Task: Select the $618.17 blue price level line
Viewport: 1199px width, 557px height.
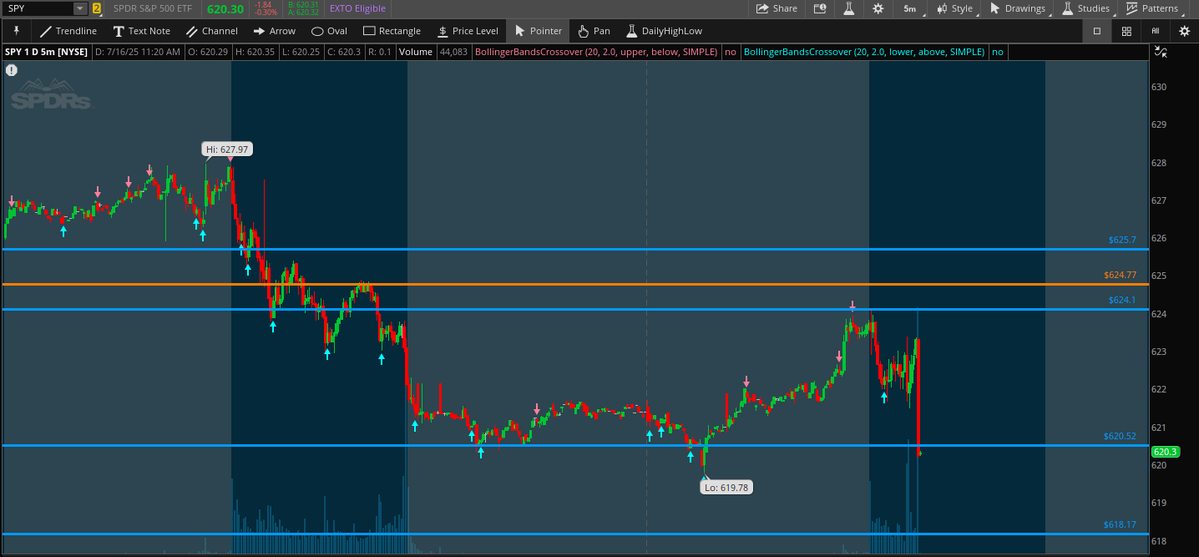Action: (x=575, y=534)
